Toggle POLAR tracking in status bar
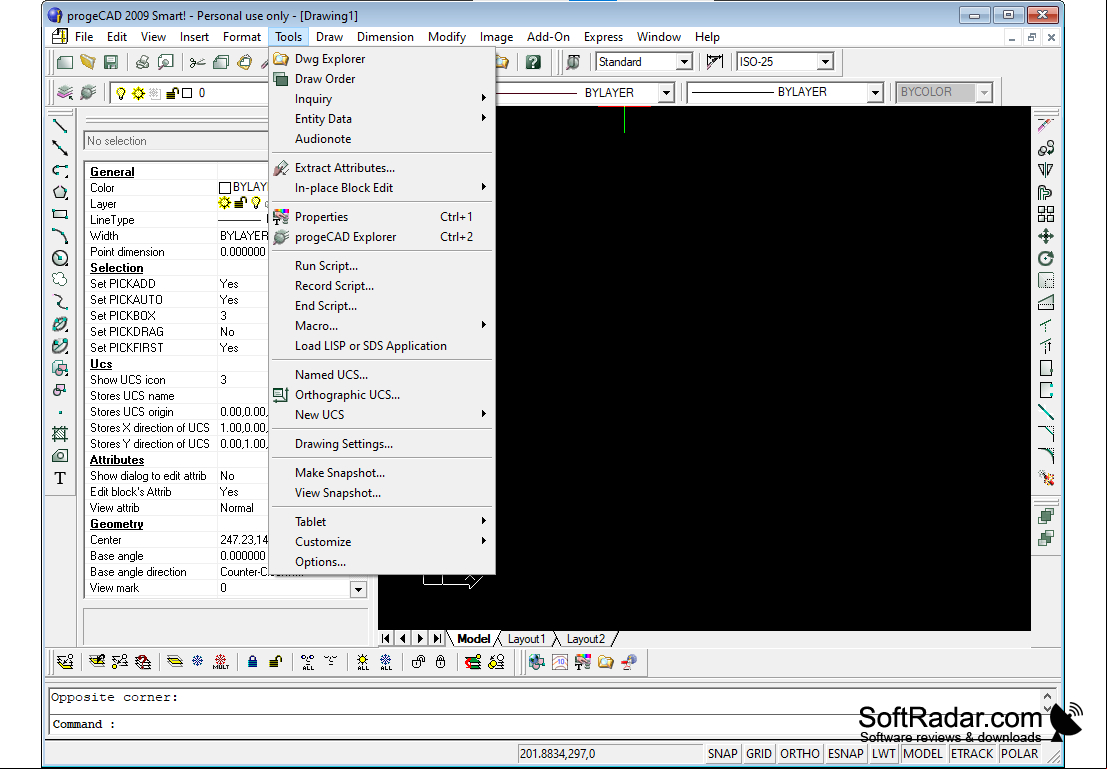This screenshot has height=769, width=1107. [1019, 753]
